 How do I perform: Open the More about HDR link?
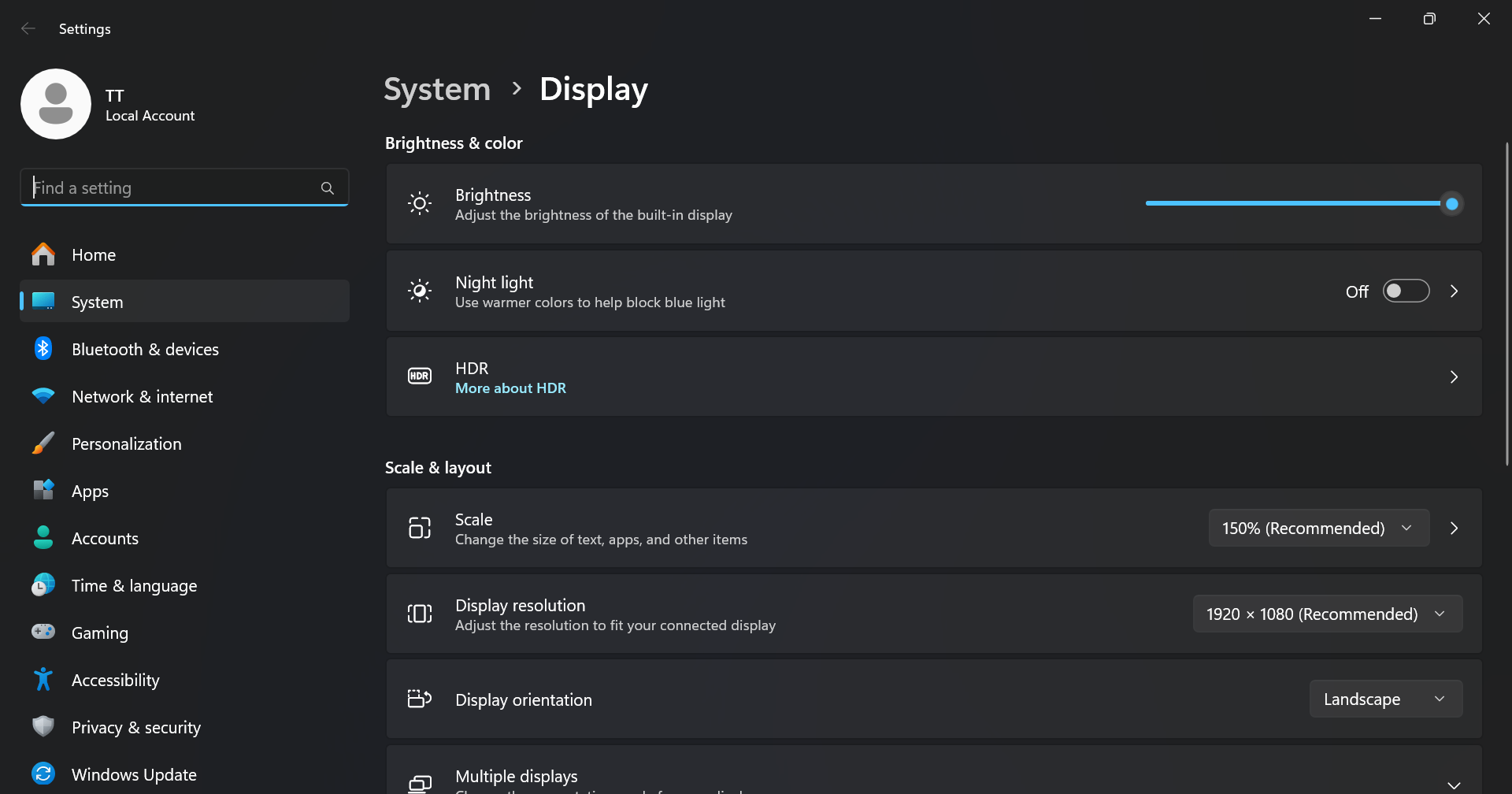click(510, 388)
